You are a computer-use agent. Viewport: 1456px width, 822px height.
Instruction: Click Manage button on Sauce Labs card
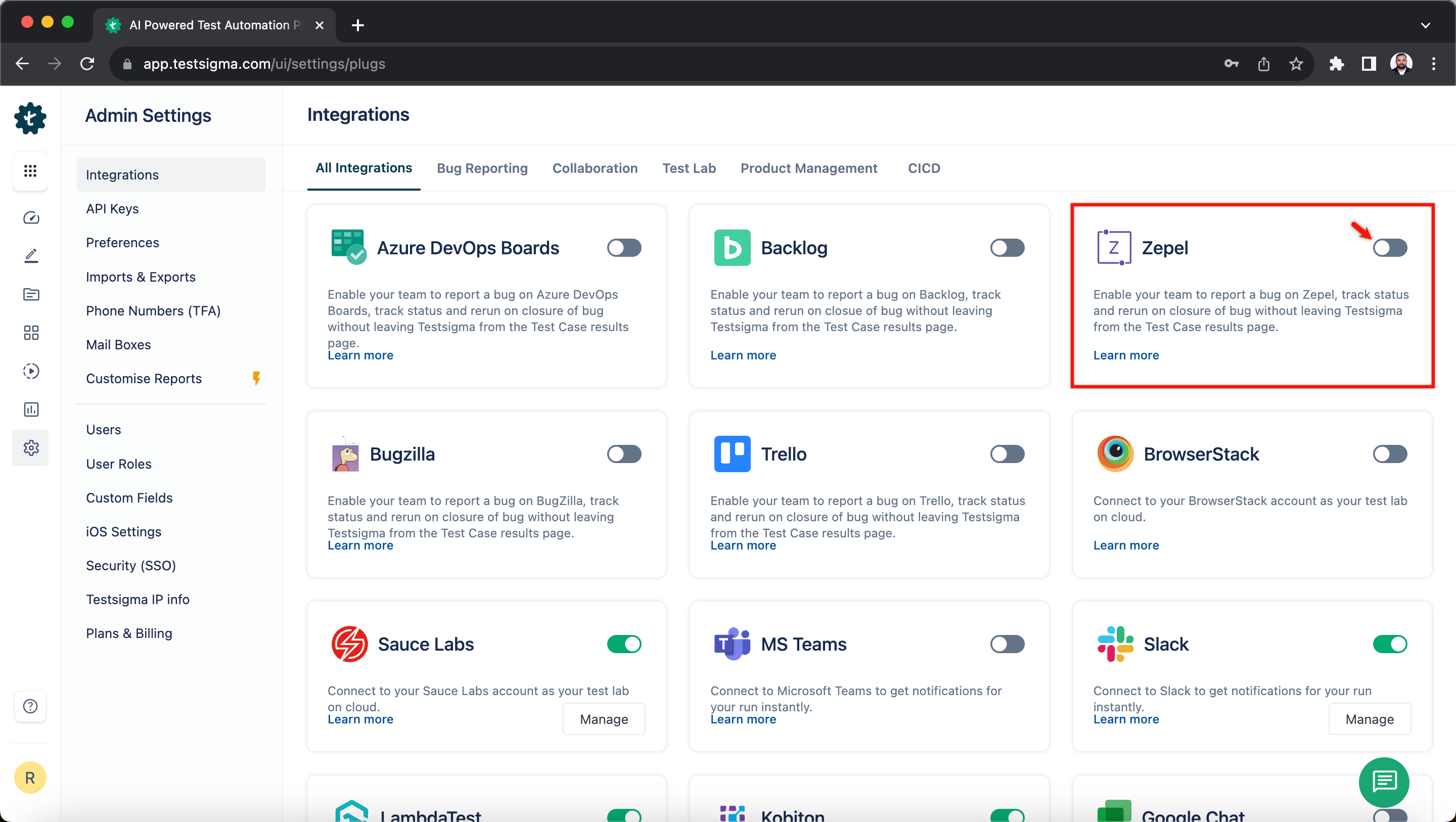coord(604,718)
